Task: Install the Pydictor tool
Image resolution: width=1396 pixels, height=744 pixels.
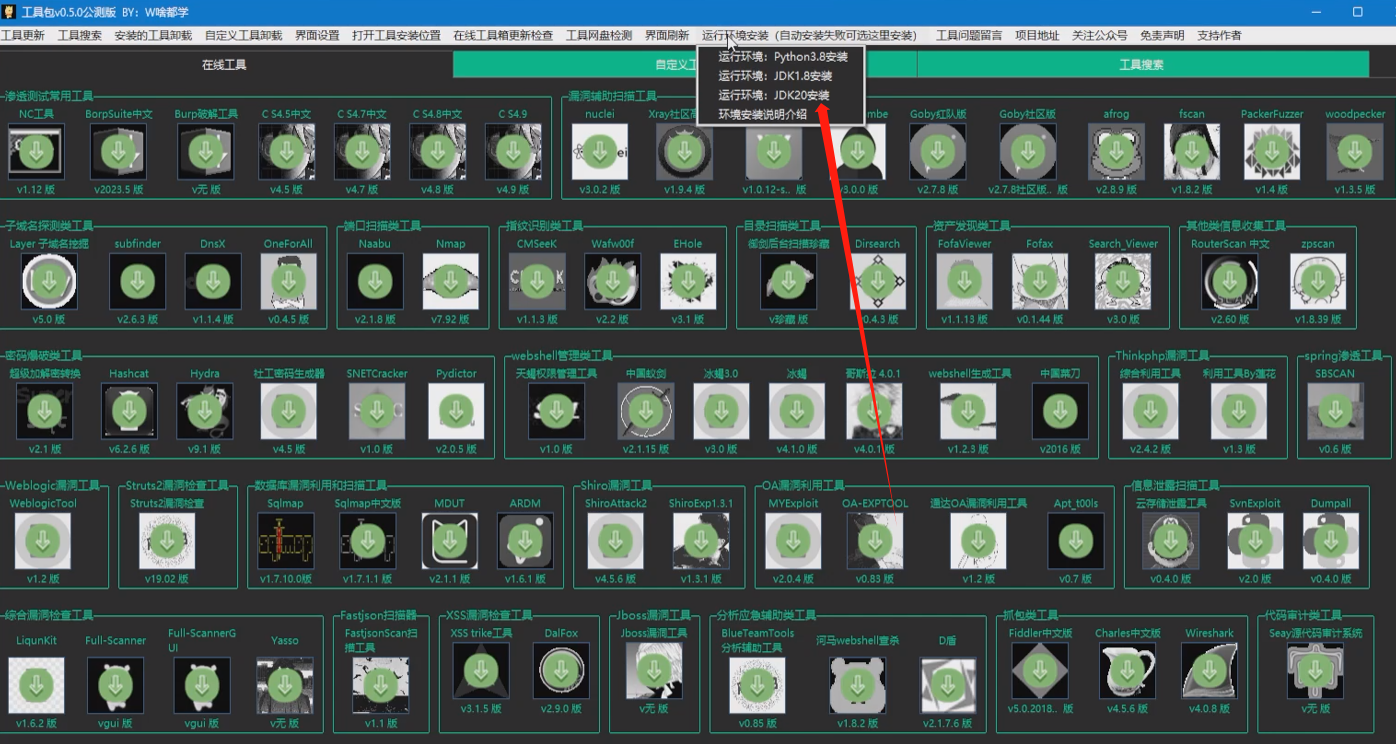Action: (x=456, y=411)
